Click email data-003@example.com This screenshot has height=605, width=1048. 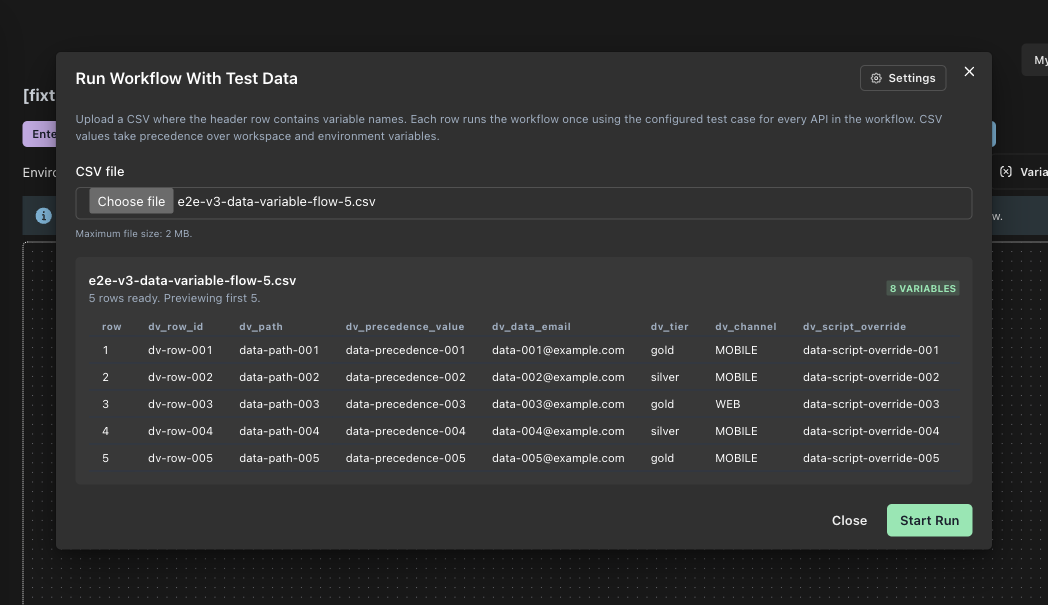(558, 404)
